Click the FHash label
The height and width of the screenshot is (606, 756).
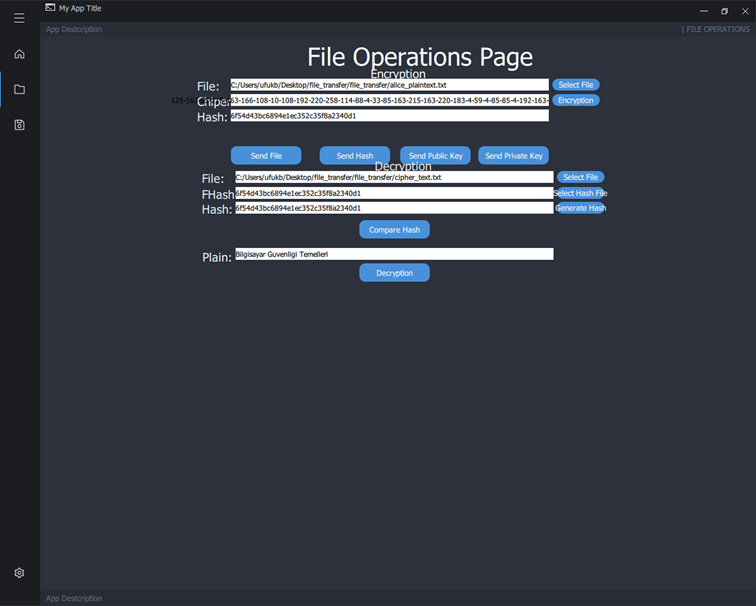[218, 194]
